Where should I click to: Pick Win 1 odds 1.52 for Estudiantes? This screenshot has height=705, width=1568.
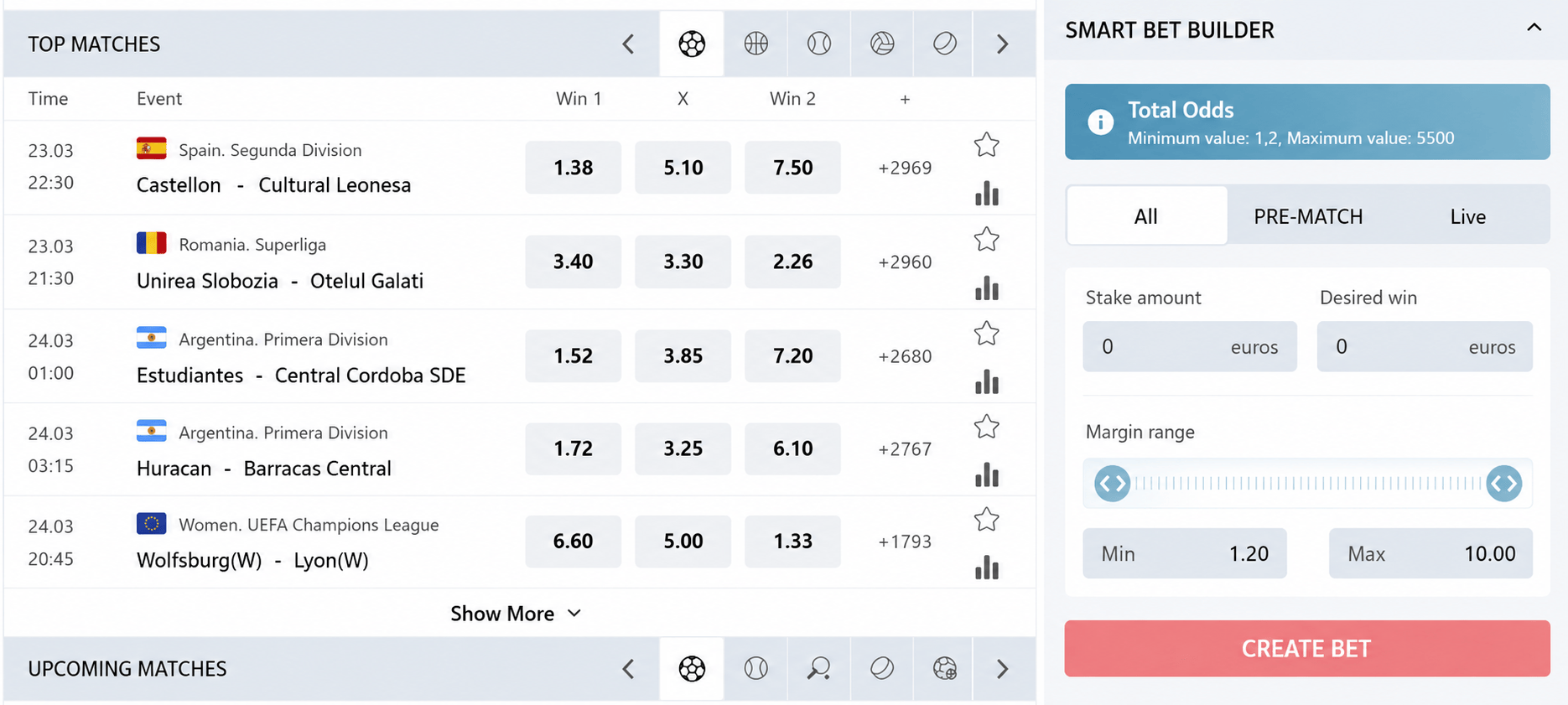point(574,355)
